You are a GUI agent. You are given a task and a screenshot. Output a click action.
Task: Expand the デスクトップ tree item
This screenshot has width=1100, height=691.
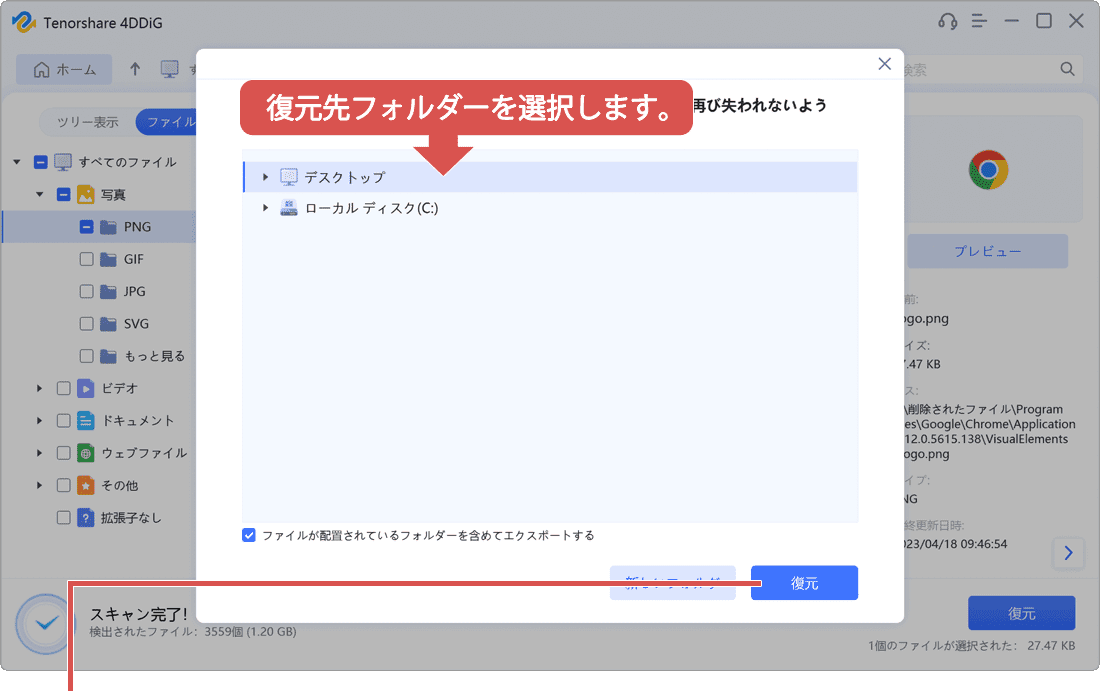(x=264, y=174)
